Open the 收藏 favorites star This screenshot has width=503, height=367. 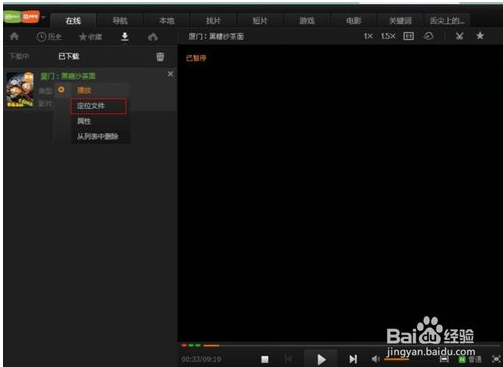click(91, 37)
